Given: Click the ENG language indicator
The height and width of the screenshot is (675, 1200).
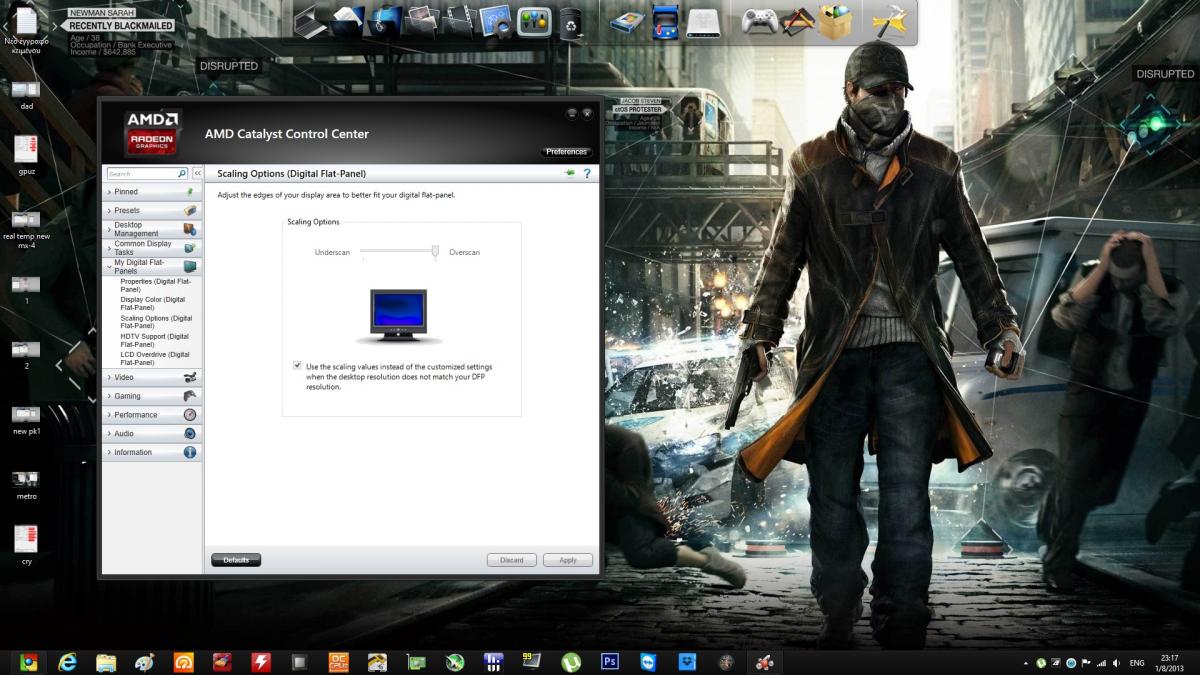Looking at the screenshot, I should (x=1137, y=663).
